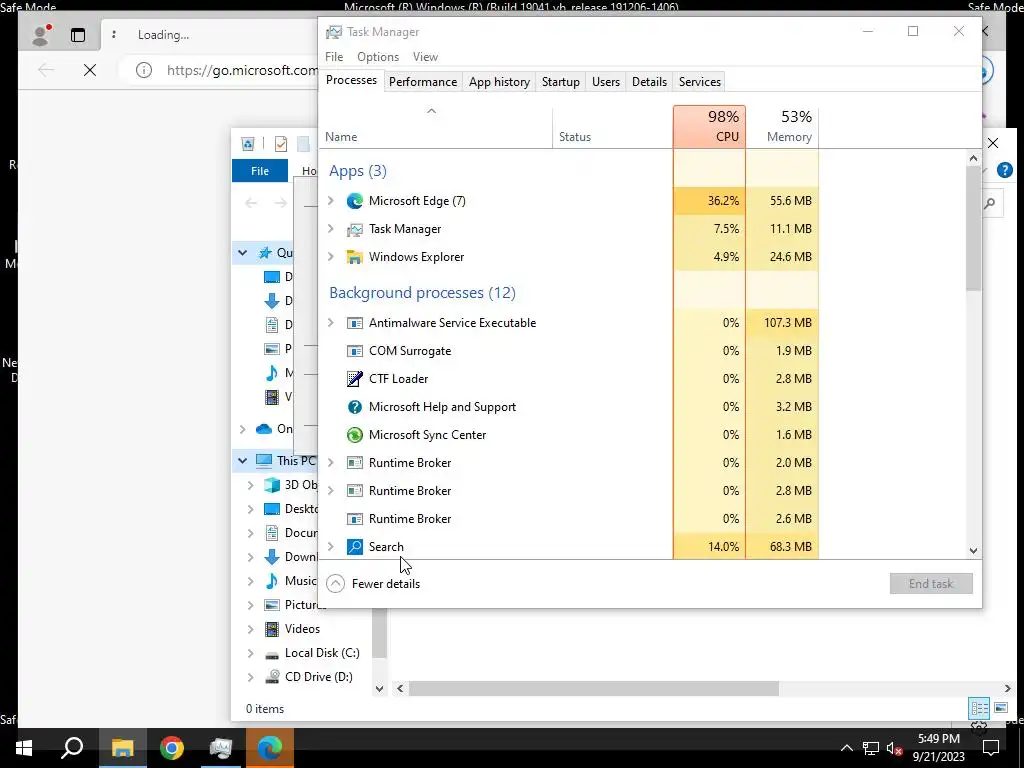Open the Start menu

pos(24,748)
